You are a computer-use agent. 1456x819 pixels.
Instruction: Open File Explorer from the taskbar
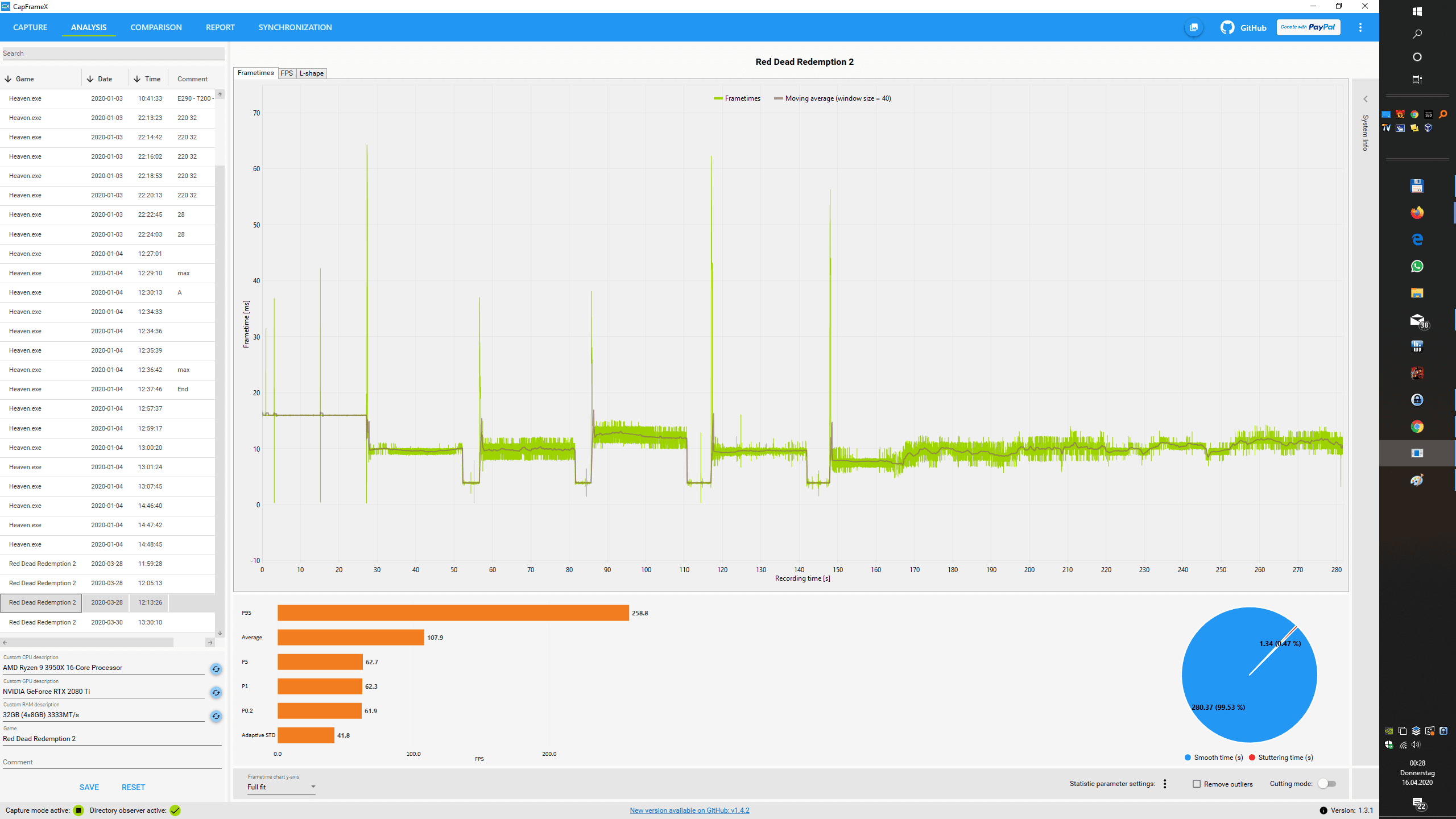pyautogui.click(x=1417, y=293)
